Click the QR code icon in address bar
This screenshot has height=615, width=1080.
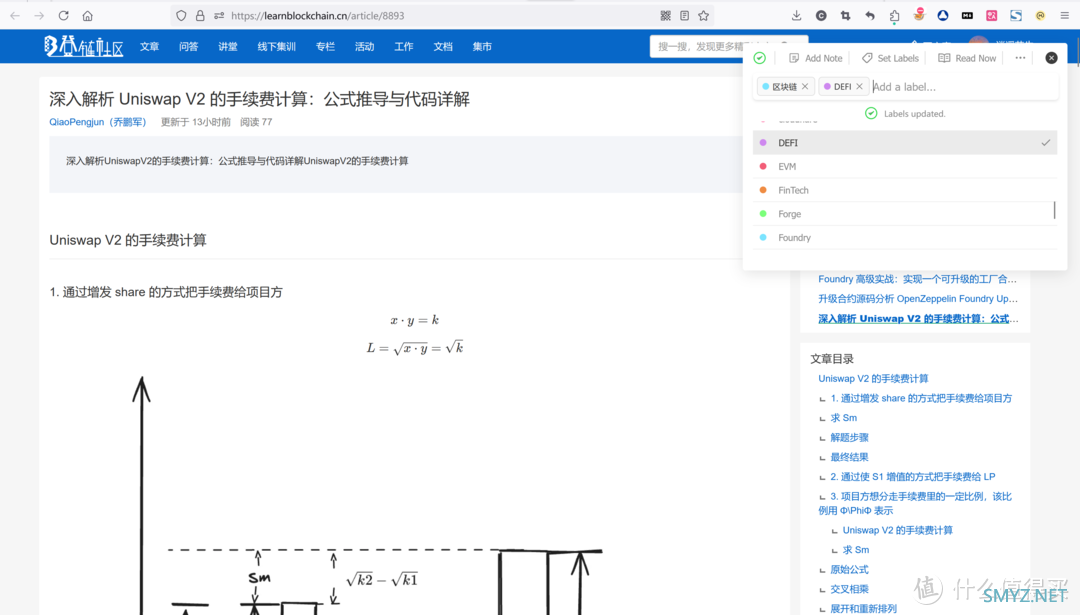pos(665,15)
